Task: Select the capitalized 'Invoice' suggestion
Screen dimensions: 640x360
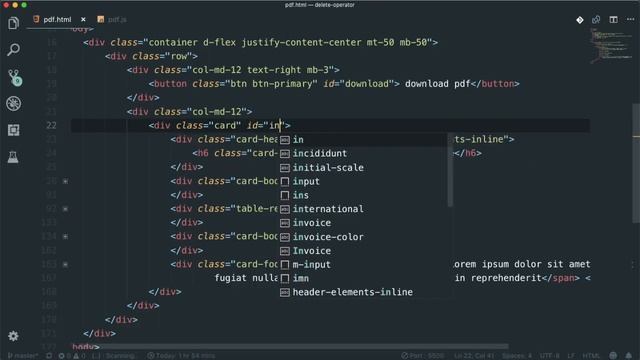Action: (x=363, y=251)
